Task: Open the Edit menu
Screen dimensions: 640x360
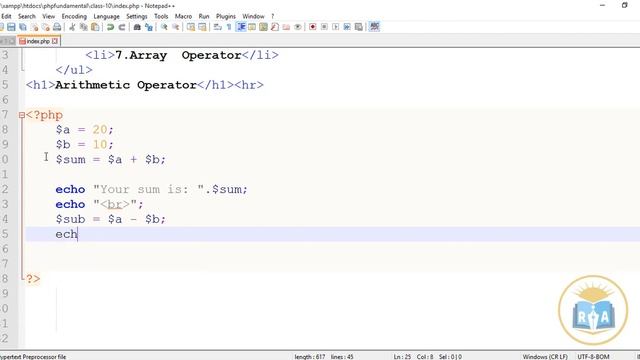Action: click(x=6, y=16)
